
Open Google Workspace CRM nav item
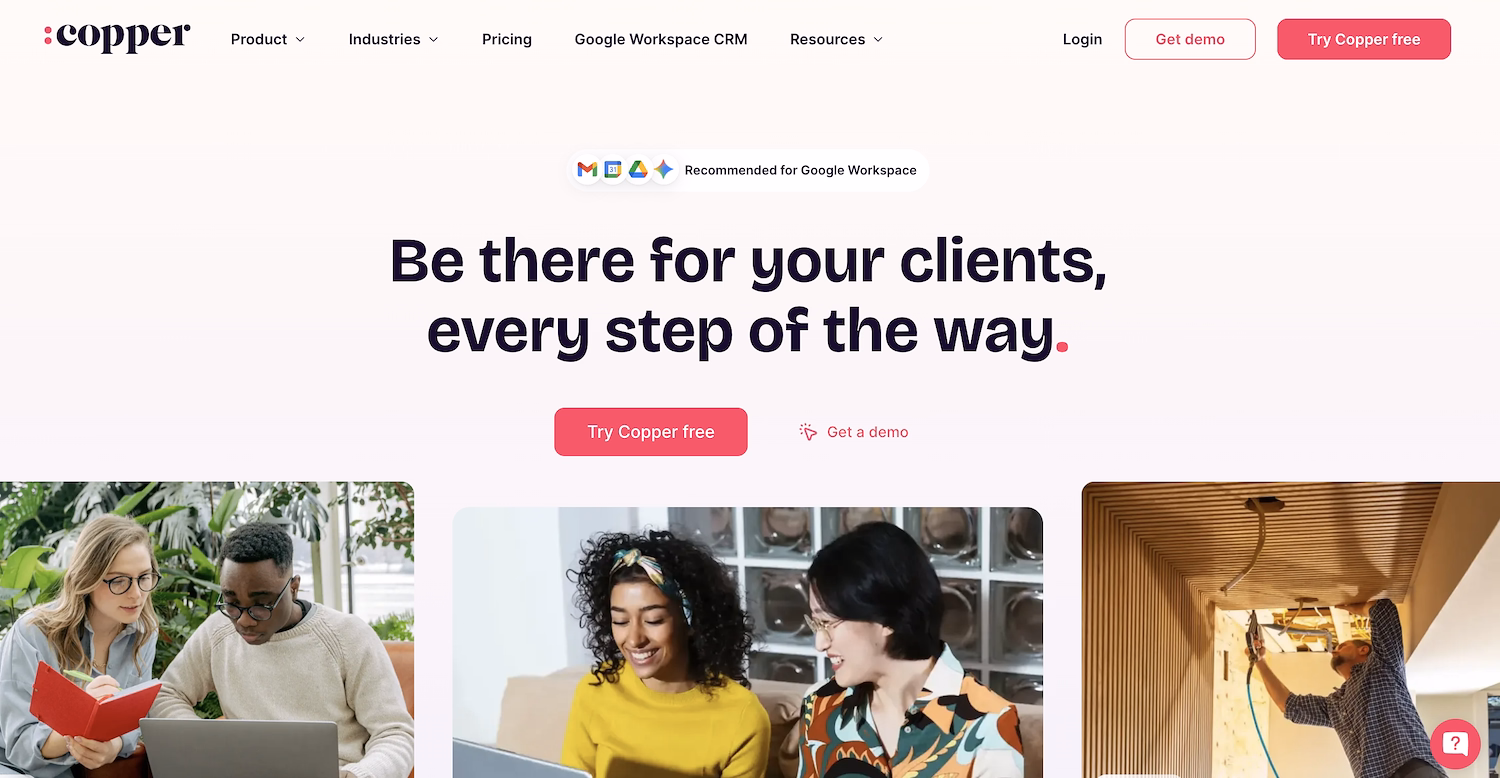pos(661,40)
